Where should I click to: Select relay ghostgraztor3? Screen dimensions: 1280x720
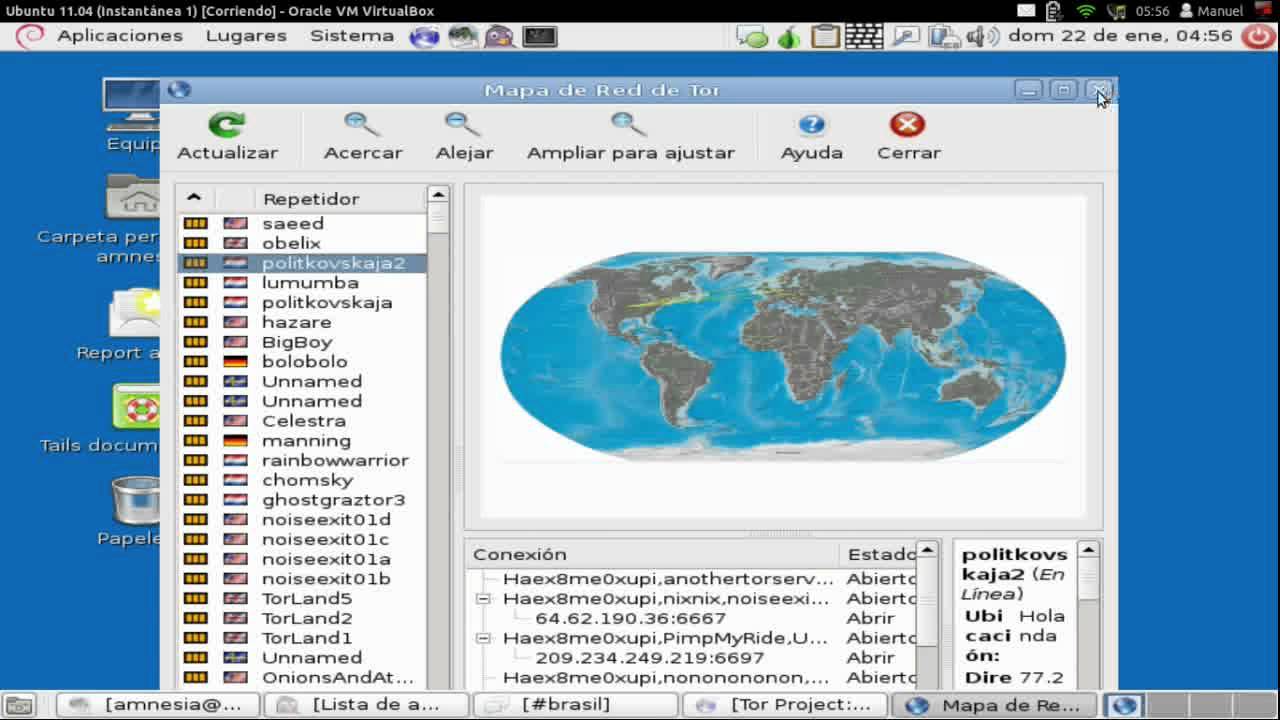coord(302,500)
